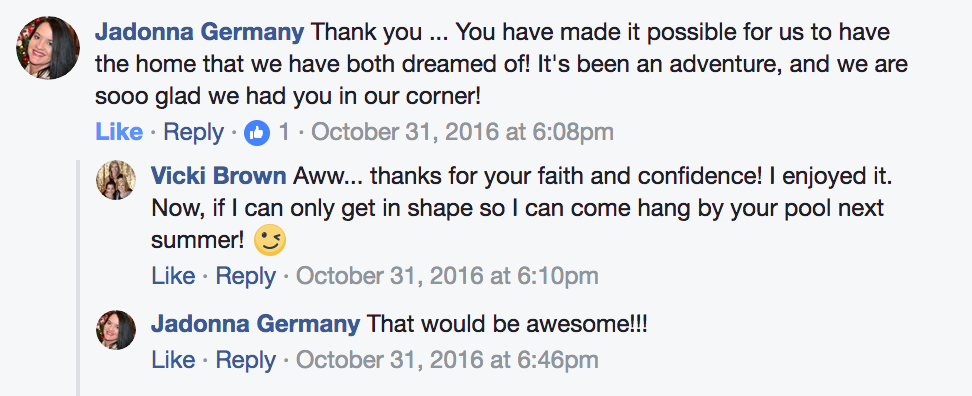This screenshot has width=972, height=396.
Task: Open the Vicki Brown name link
Action: [x=219, y=176]
